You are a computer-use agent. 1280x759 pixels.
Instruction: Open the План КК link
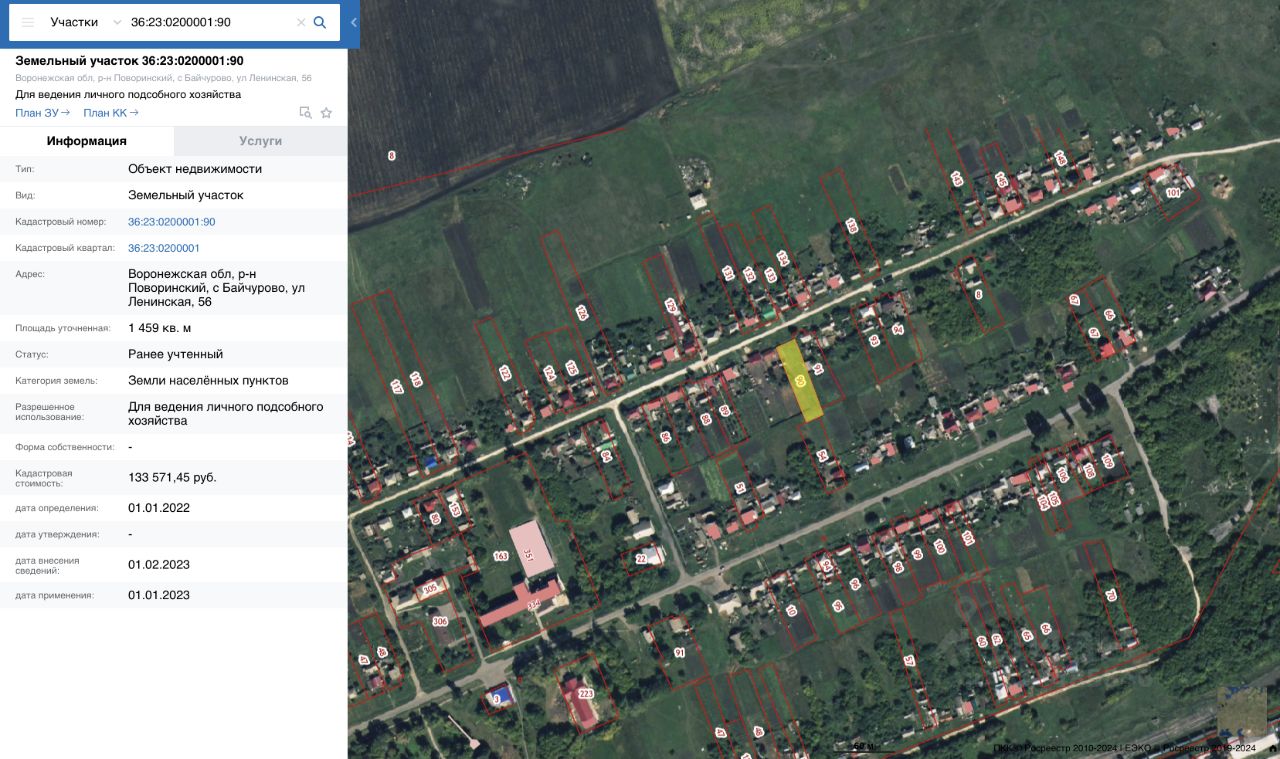111,113
